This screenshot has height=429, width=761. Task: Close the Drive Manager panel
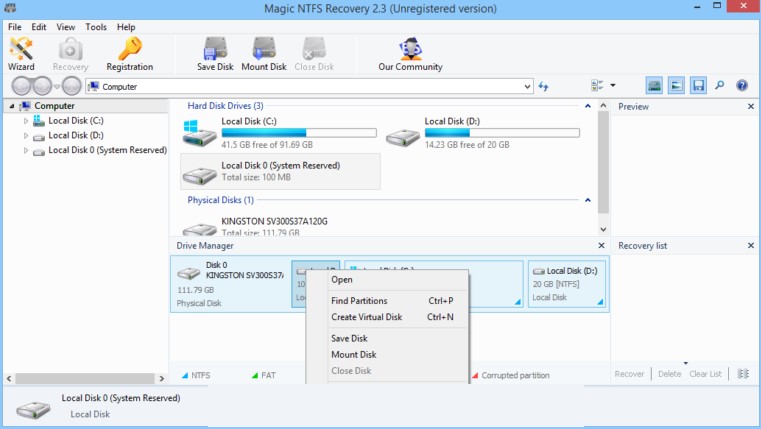(x=601, y=246)
